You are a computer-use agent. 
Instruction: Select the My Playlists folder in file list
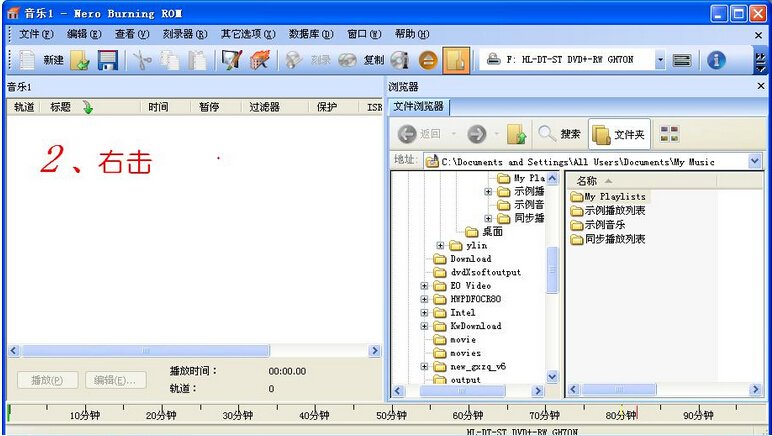(608, 196)
